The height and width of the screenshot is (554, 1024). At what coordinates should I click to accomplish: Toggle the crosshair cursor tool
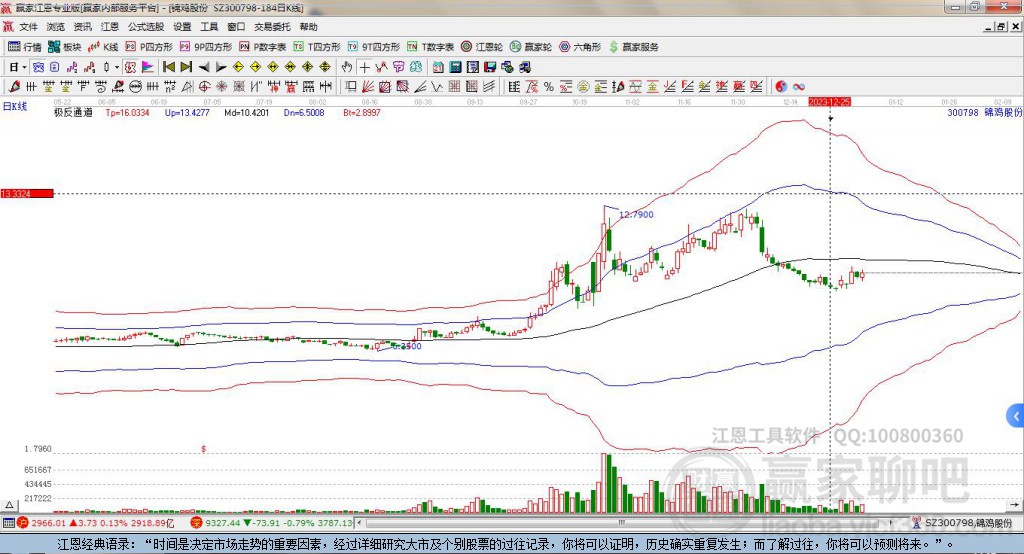pos(364,67)
